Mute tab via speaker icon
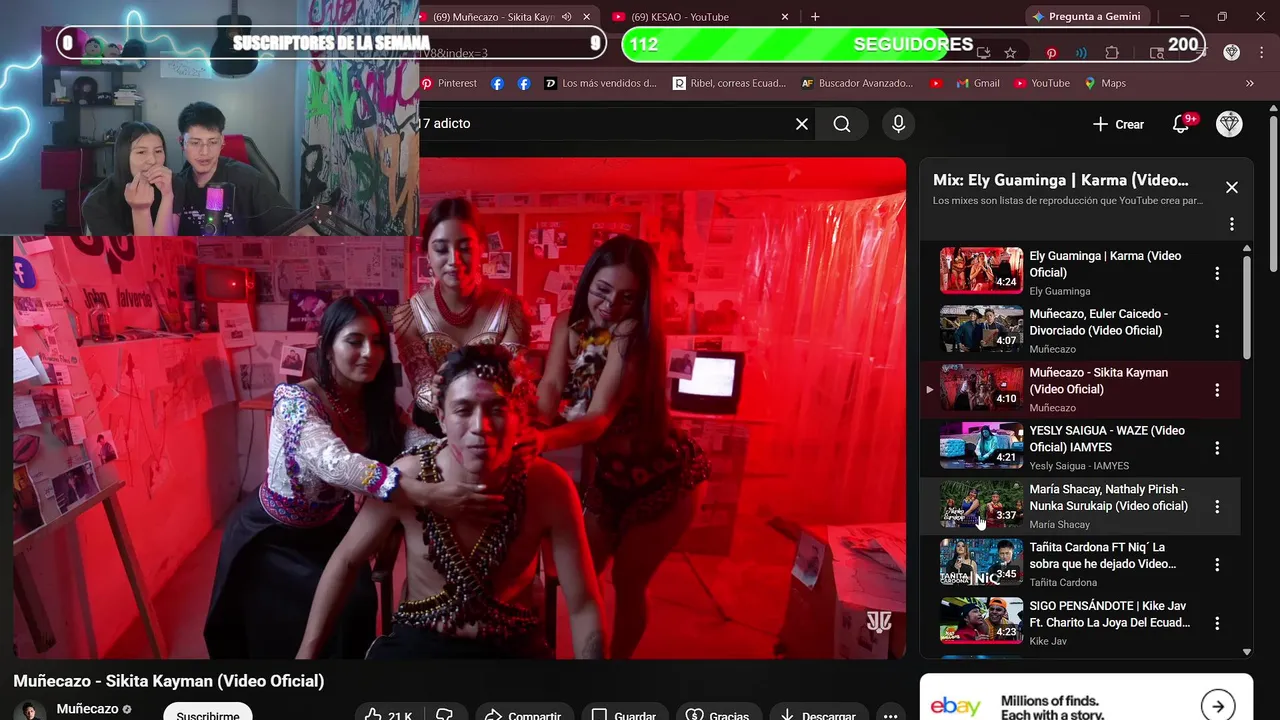Screen dimensions: 1280x720 point(567,17)
